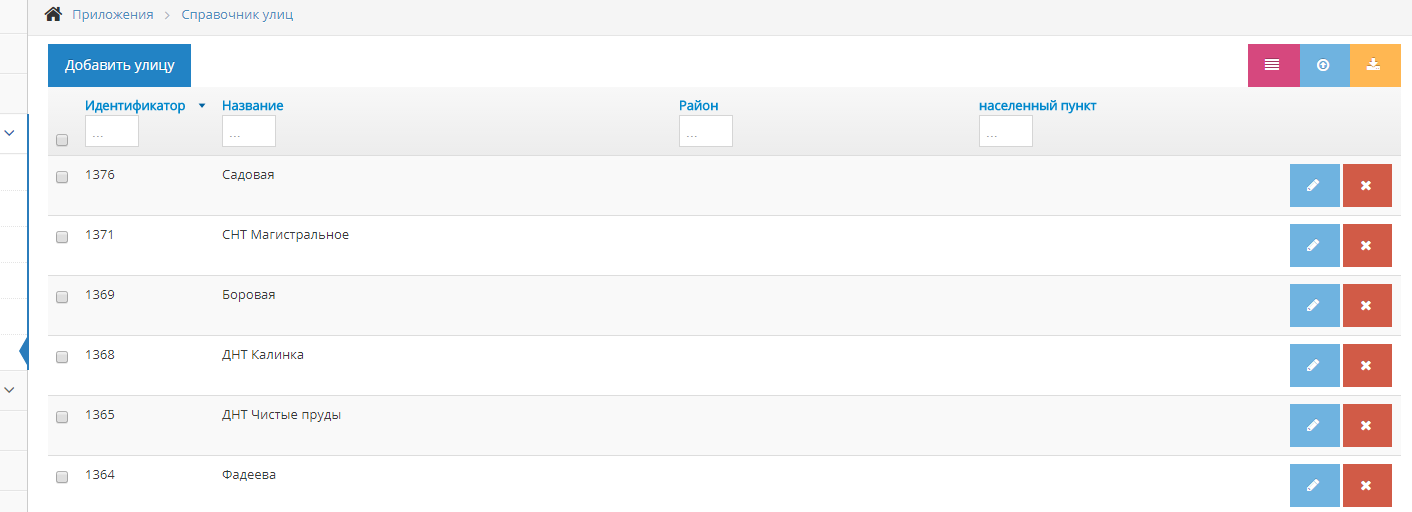This screenshot has width=1412, height=512.
Task: Edit the Фадеева street entry
Action: click(x=1314, y=486)
